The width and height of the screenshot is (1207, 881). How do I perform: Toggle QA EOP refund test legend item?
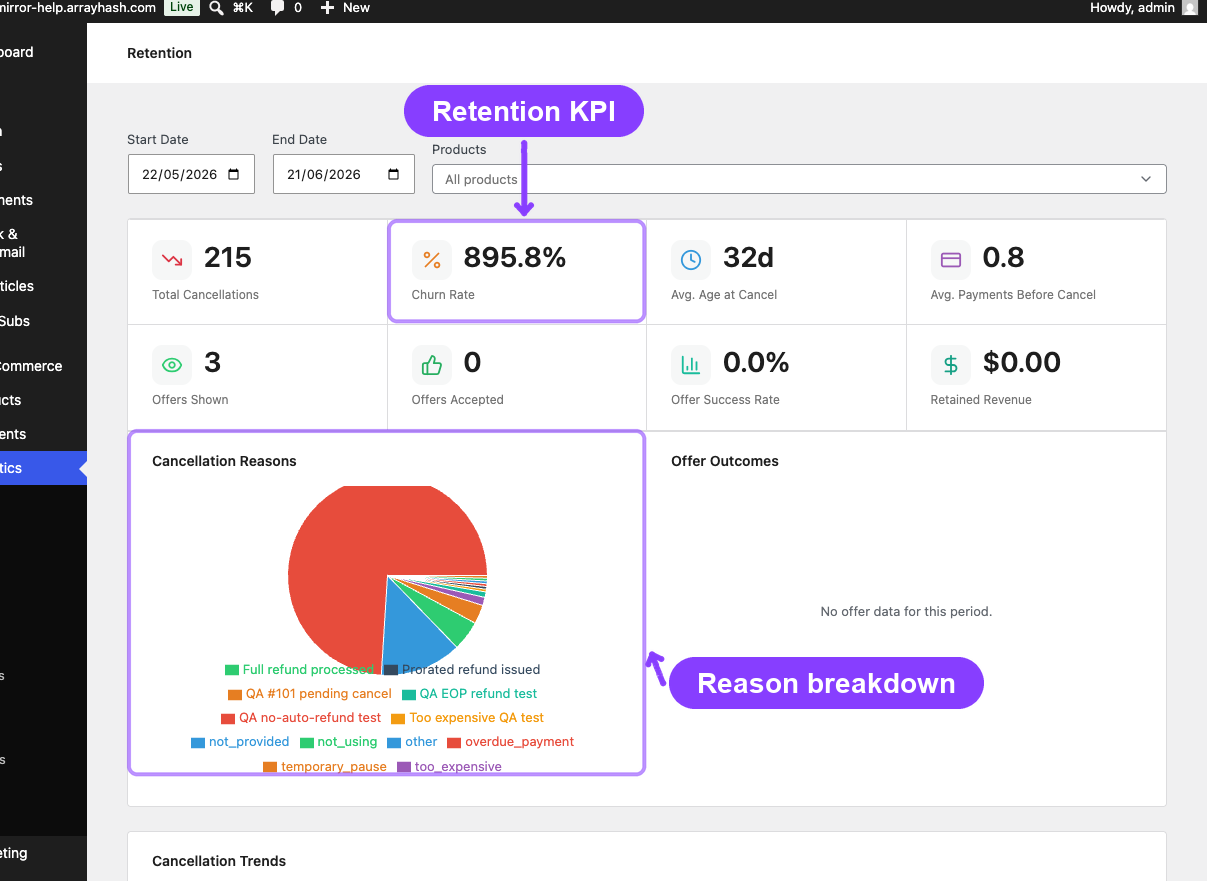point(470,694)
